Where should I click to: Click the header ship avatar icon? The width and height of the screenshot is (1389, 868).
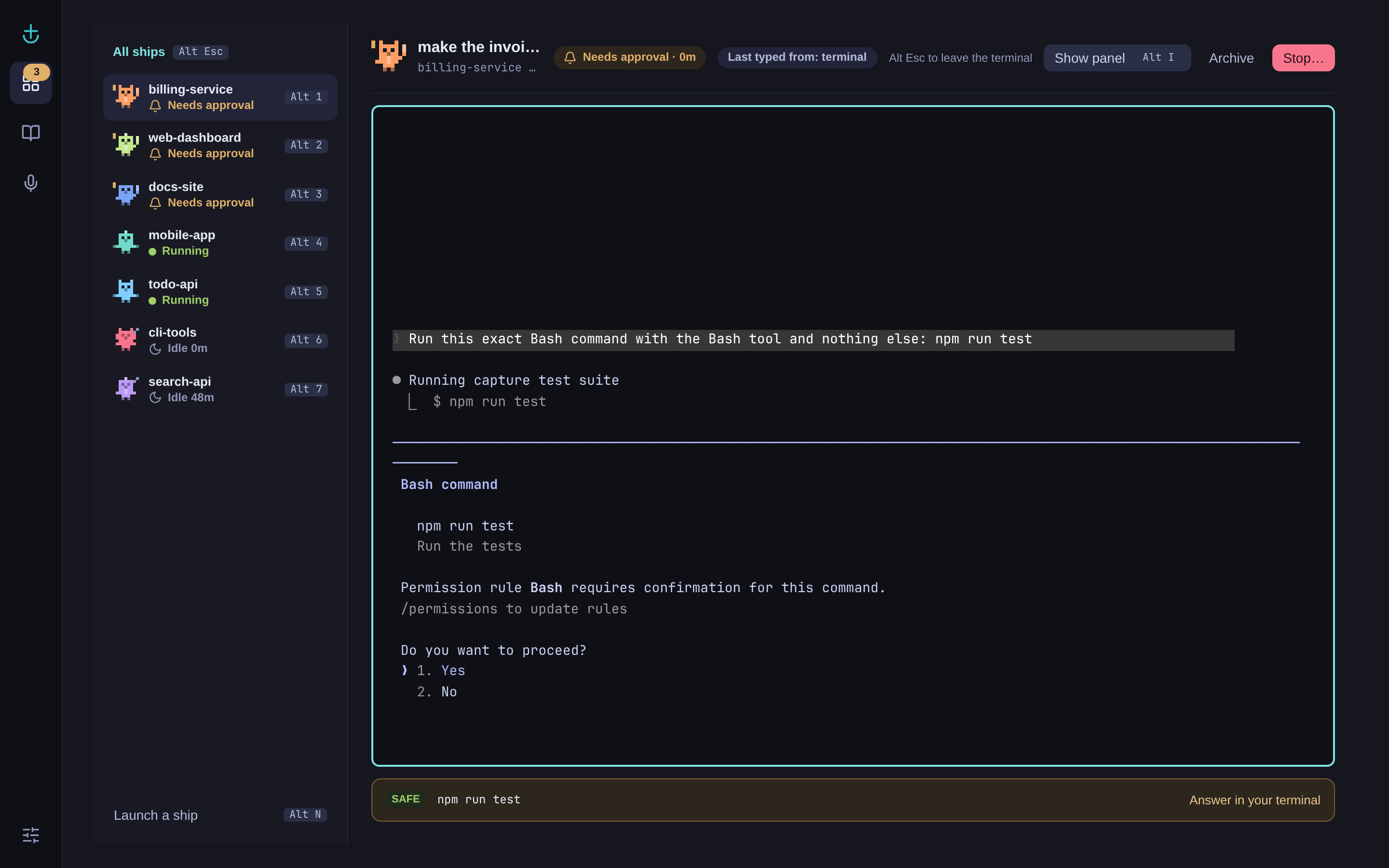389,55
